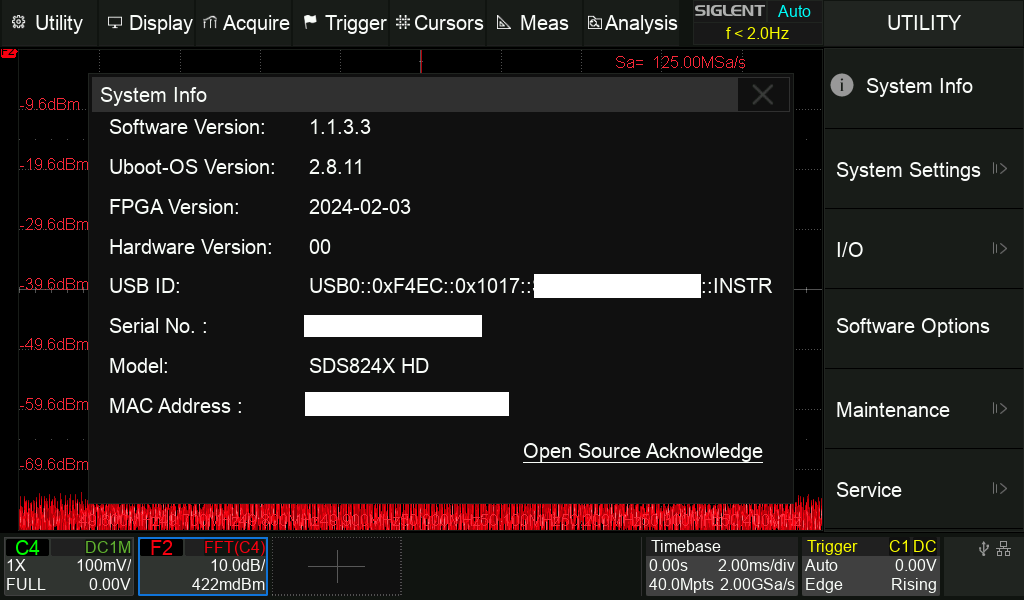Open Software Options
The height and width of the screenshot is (600, 1024).
(923, 326)
